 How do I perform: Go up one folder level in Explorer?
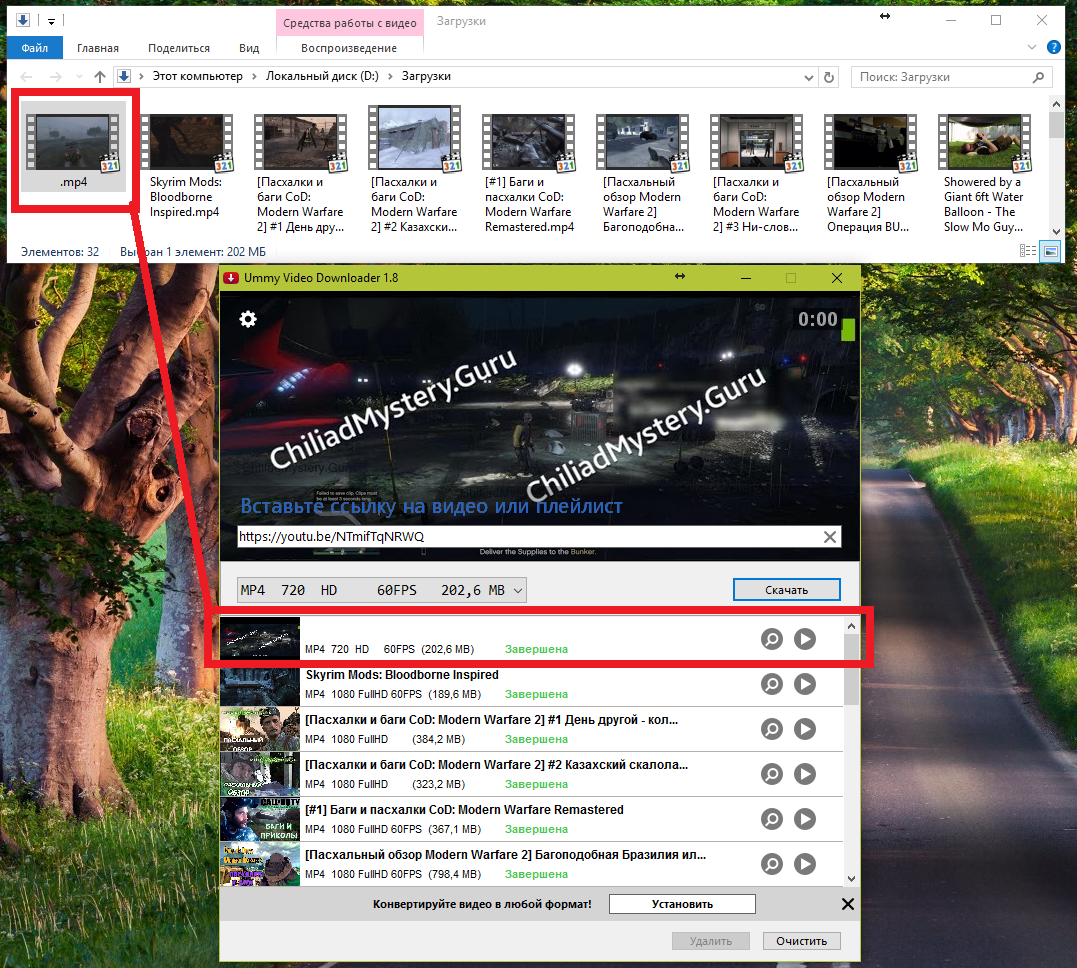coord(100,76)
